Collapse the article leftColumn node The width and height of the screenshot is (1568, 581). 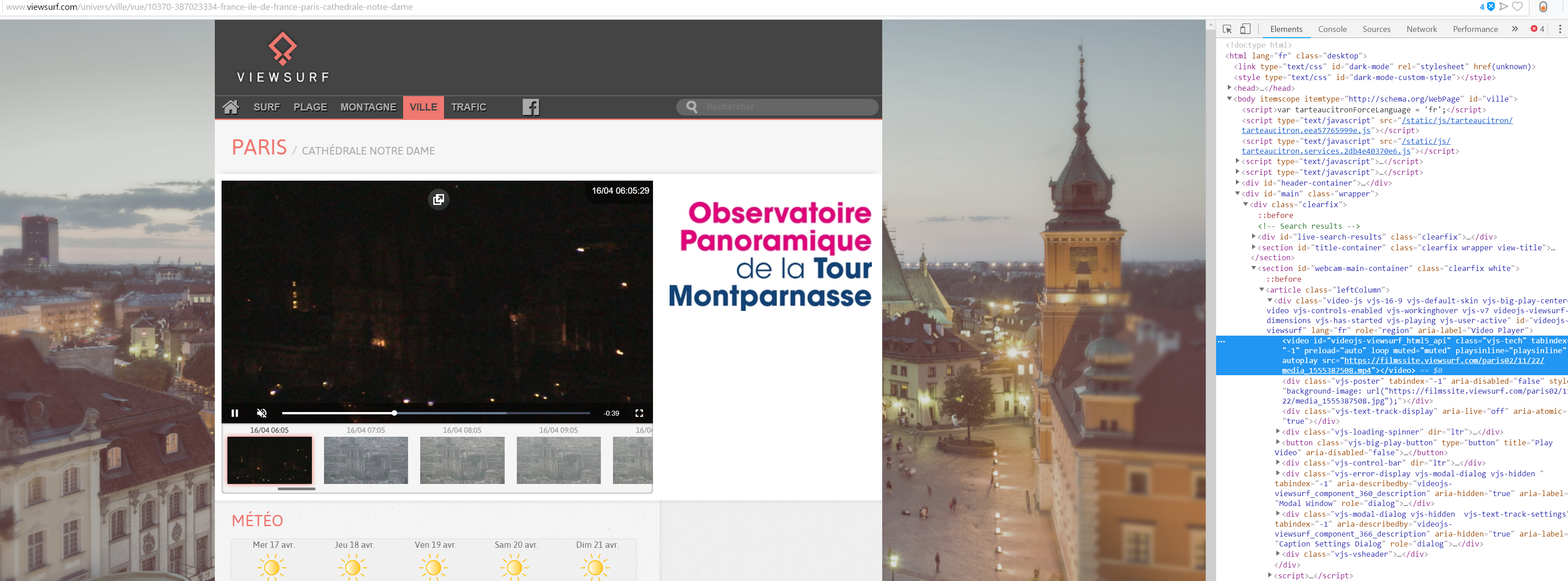1262,289
